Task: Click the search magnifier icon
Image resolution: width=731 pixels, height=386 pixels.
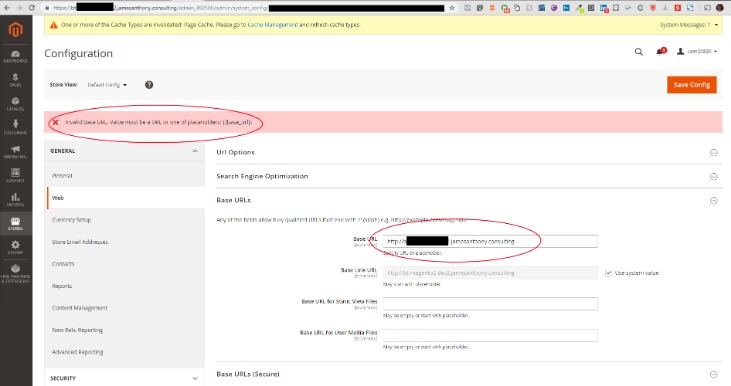Action: (639, 52)
